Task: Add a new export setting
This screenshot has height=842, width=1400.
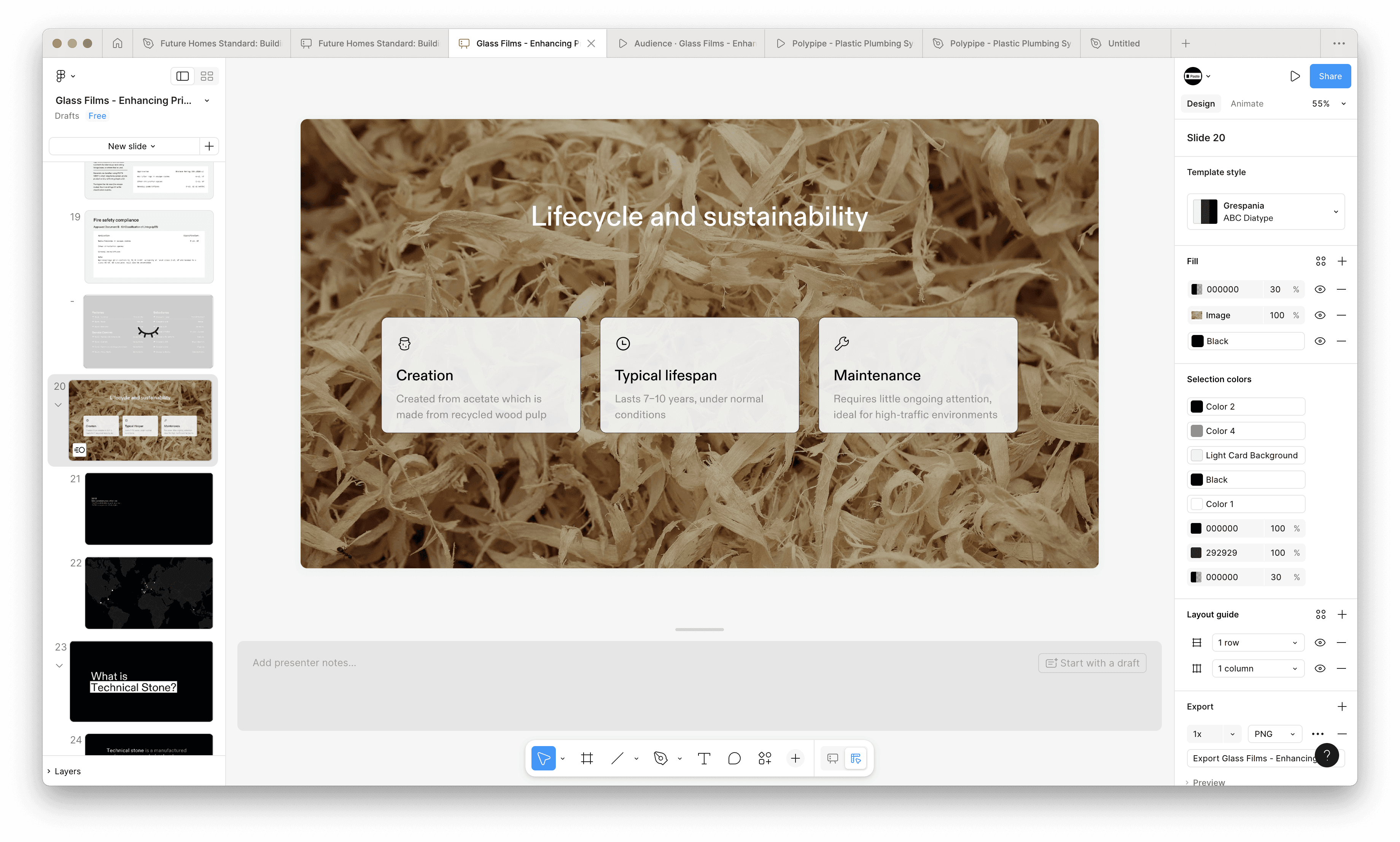Action: coord(1341,706)
